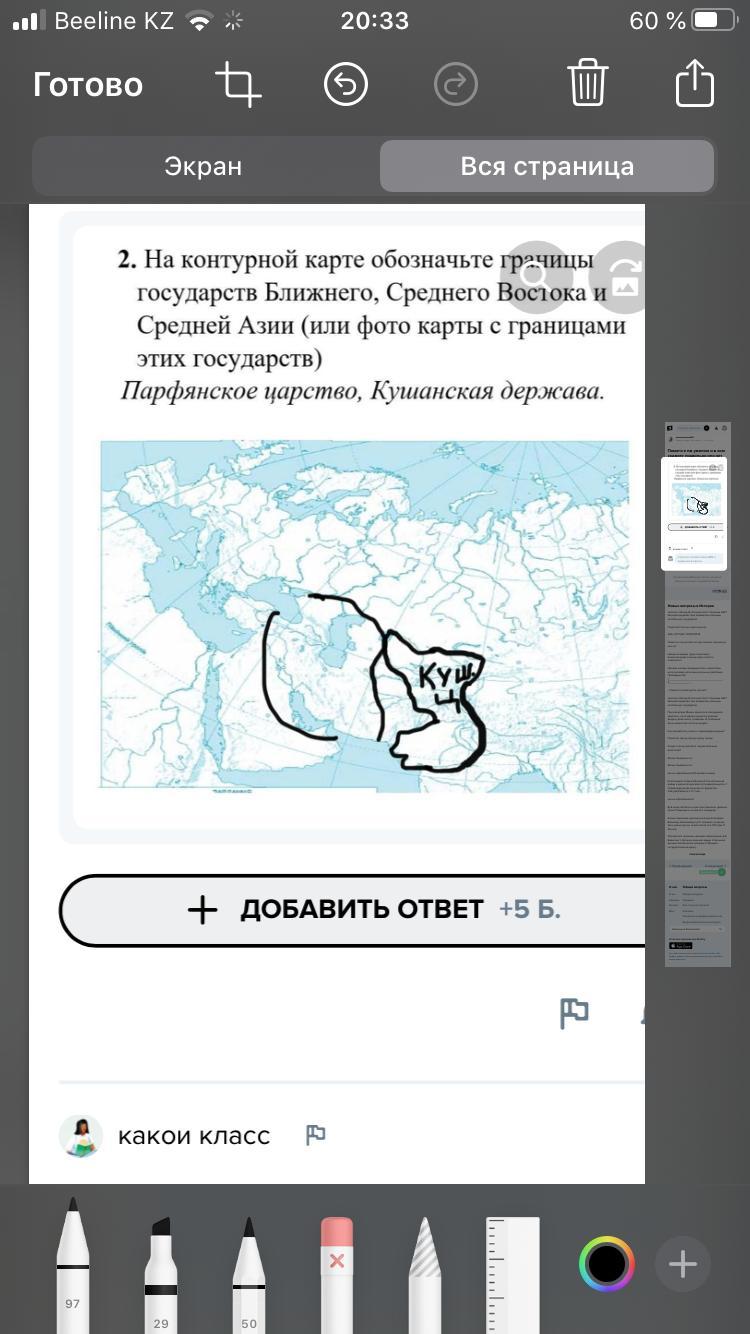Select the ruler tool
Viewport: 750px width, 1334px height.
pyautogui.click(x=513, y=1274)
